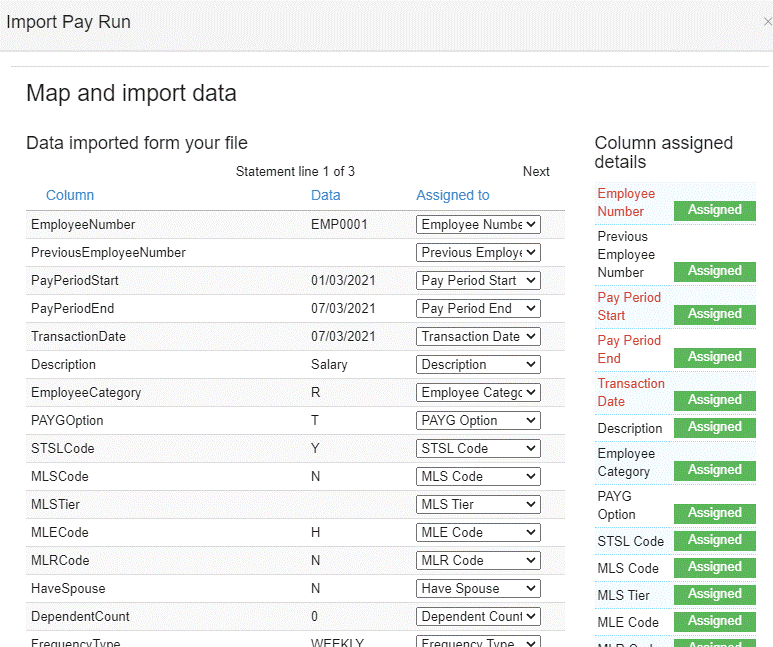Expand the Pay Period Start dropdown
This screenshot has height=647, width=773.
tap(478, 281)
